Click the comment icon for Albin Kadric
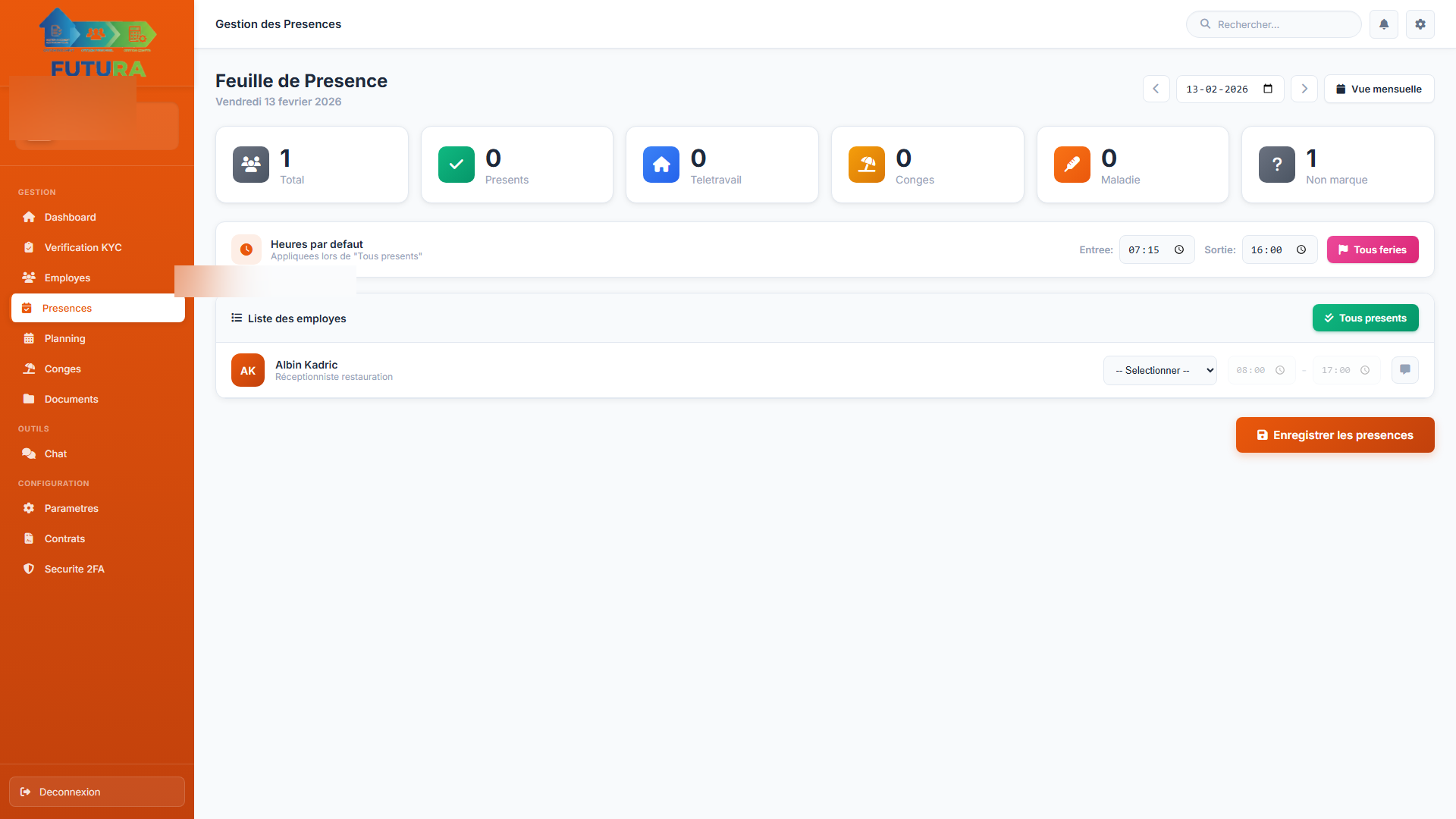 coord(1404,370)
